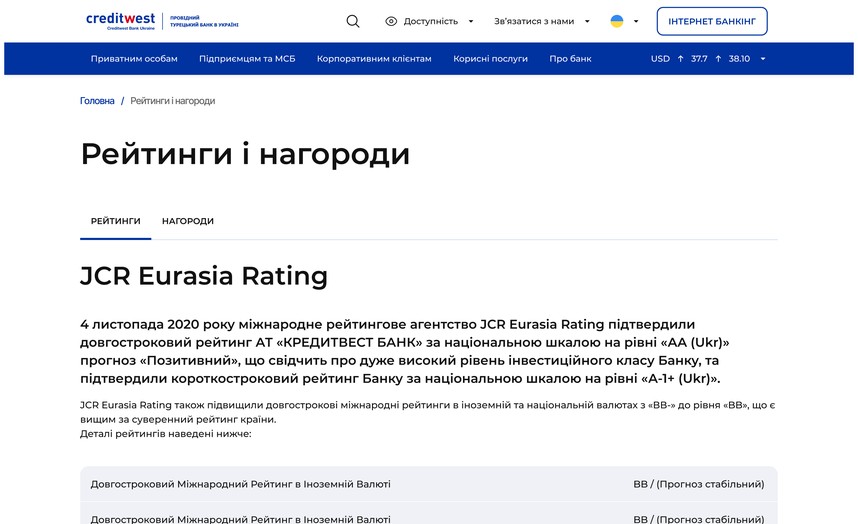Viewport: 858px width, 524px height.
Task: Click the Доступність label
Action: coord(431,21)
